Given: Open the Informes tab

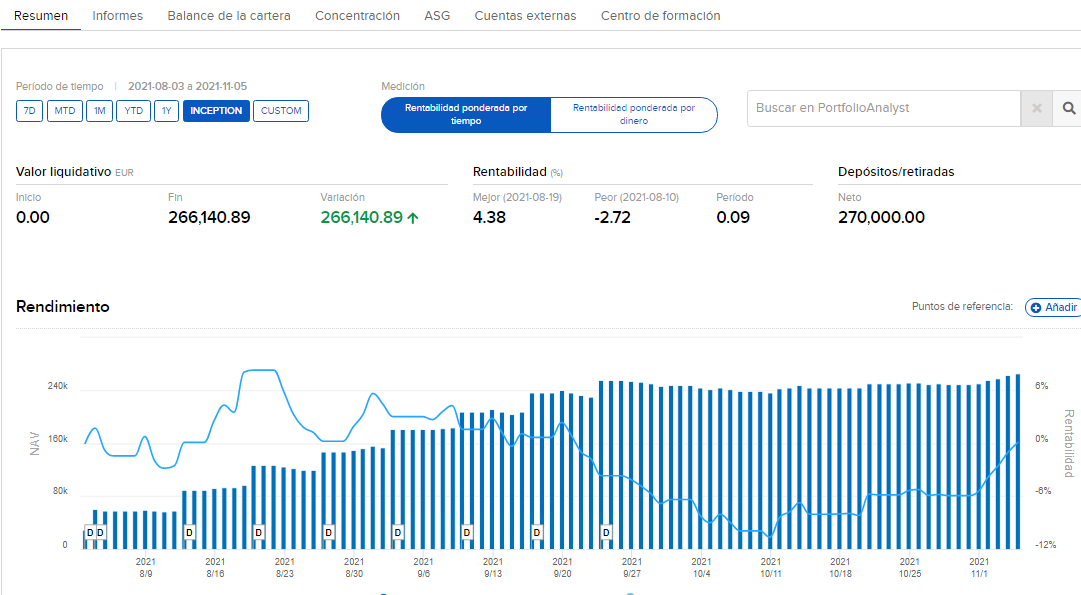Looking at the screenshot, I should point(117,16).
